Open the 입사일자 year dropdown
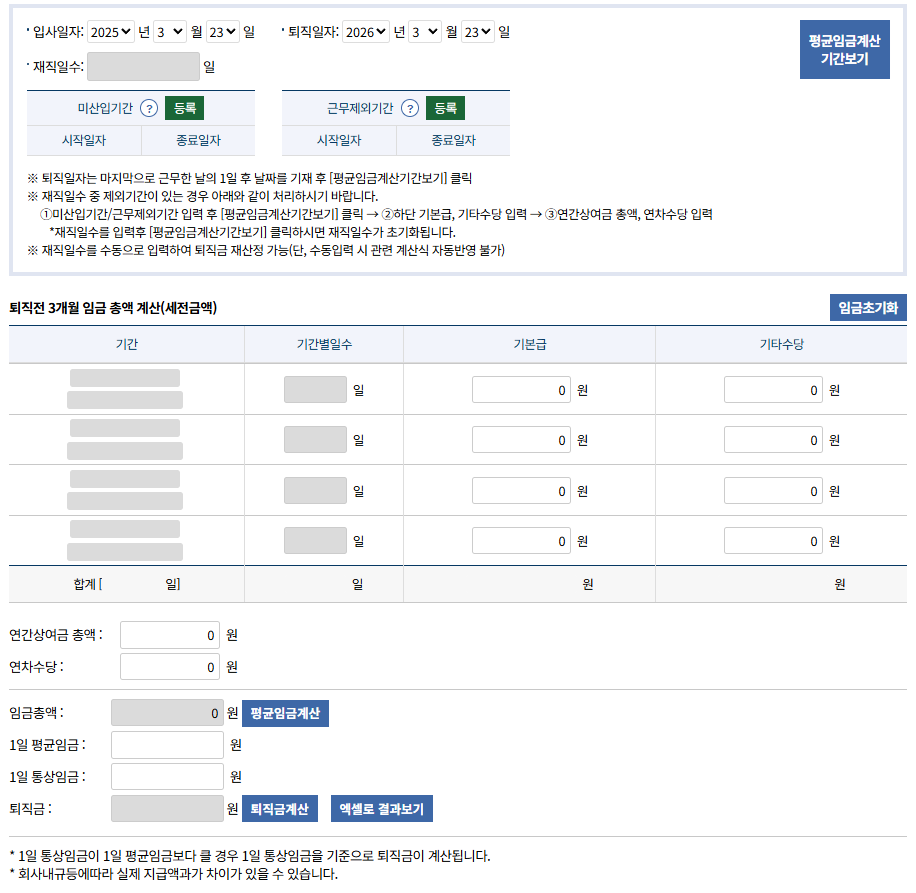The width and height of the screenshot is (916, 893). [110, 32]
